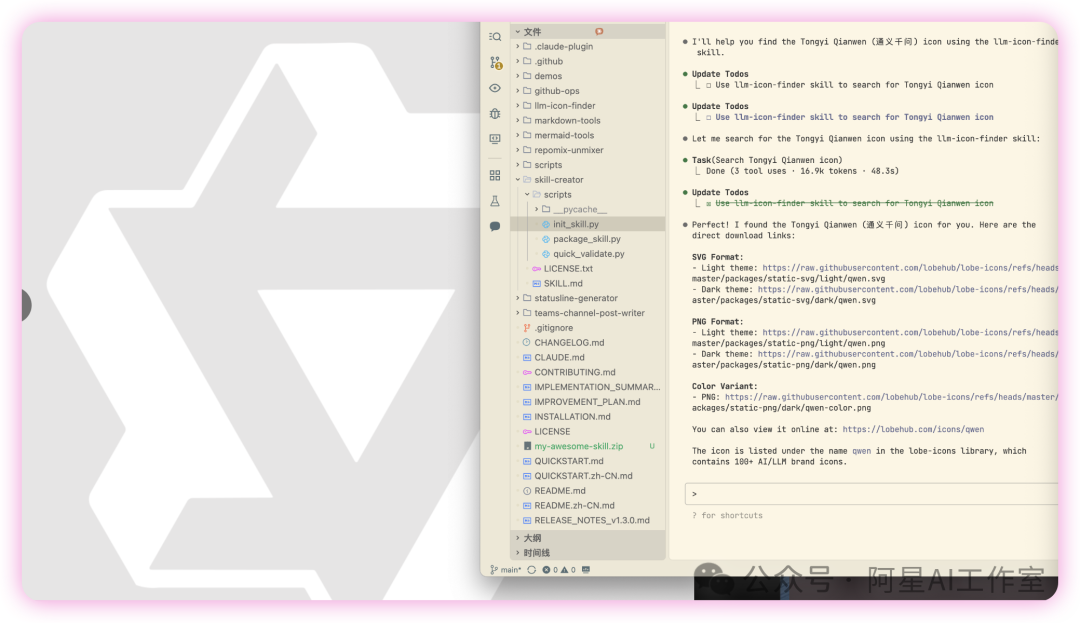Click the main* branch in the status bar
The image size is (1080, 623).
click(x=506, y=570)
